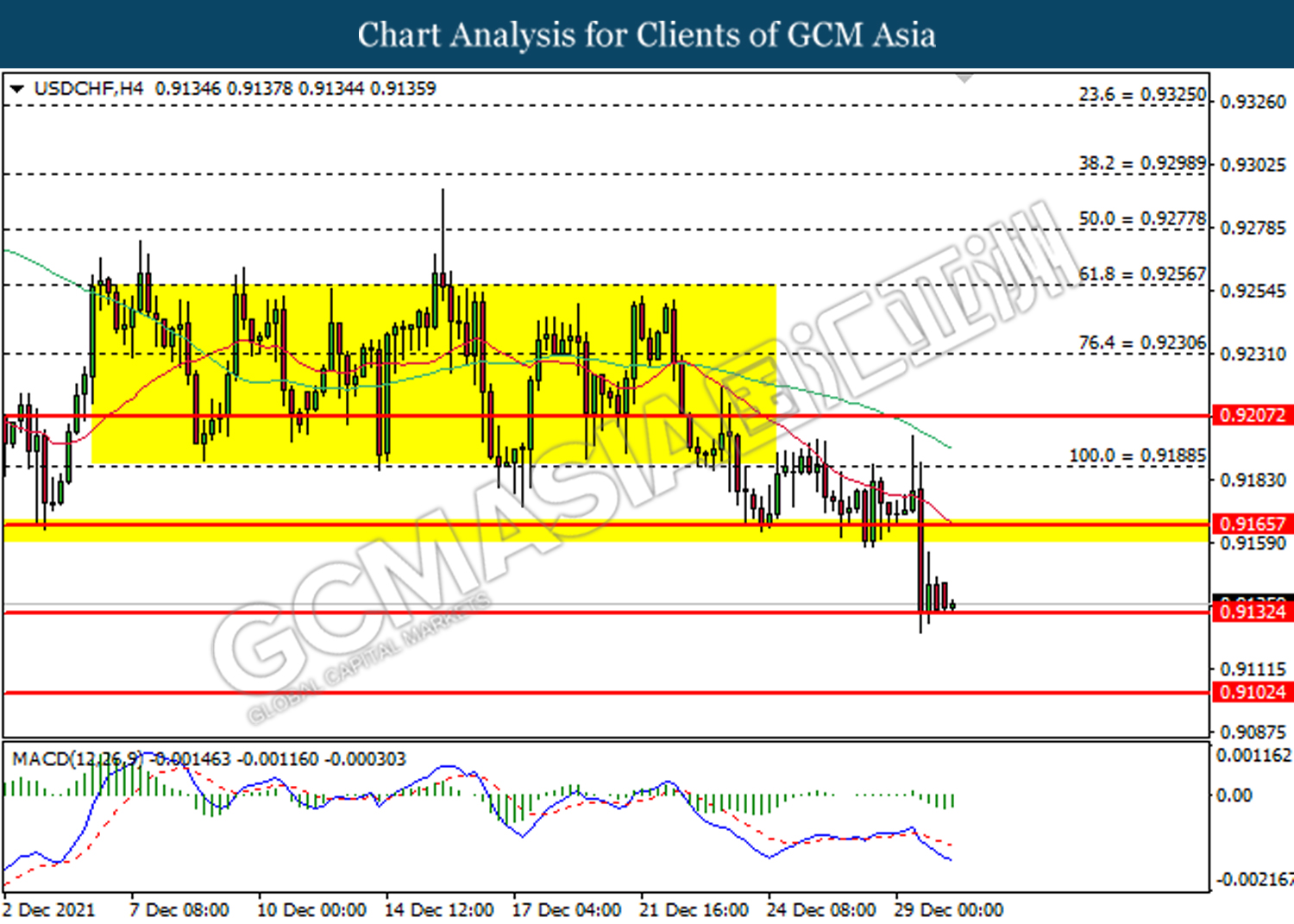The image size is (1294, 924).
Task: Select the red 0.91324 price level tag
Action: pyautogui.click(x=1253, y=612)
